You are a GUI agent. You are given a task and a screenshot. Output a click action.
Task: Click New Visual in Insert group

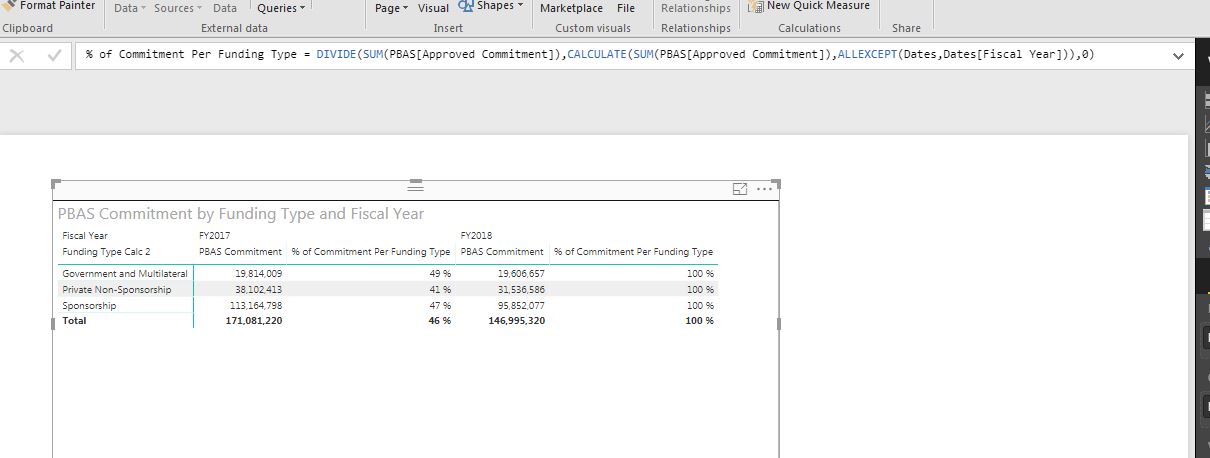point(433,8)
